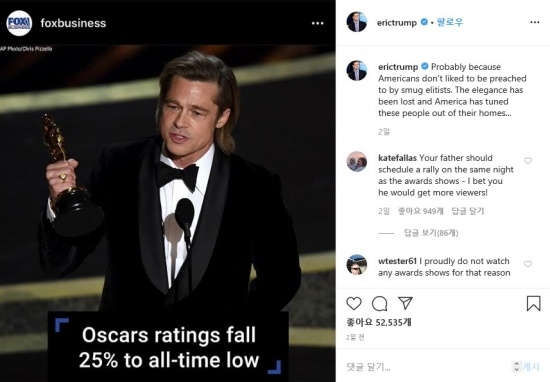Like wtester61 comment heart
550x382 pixels.
pyautogui.click(x=528, y=264)
